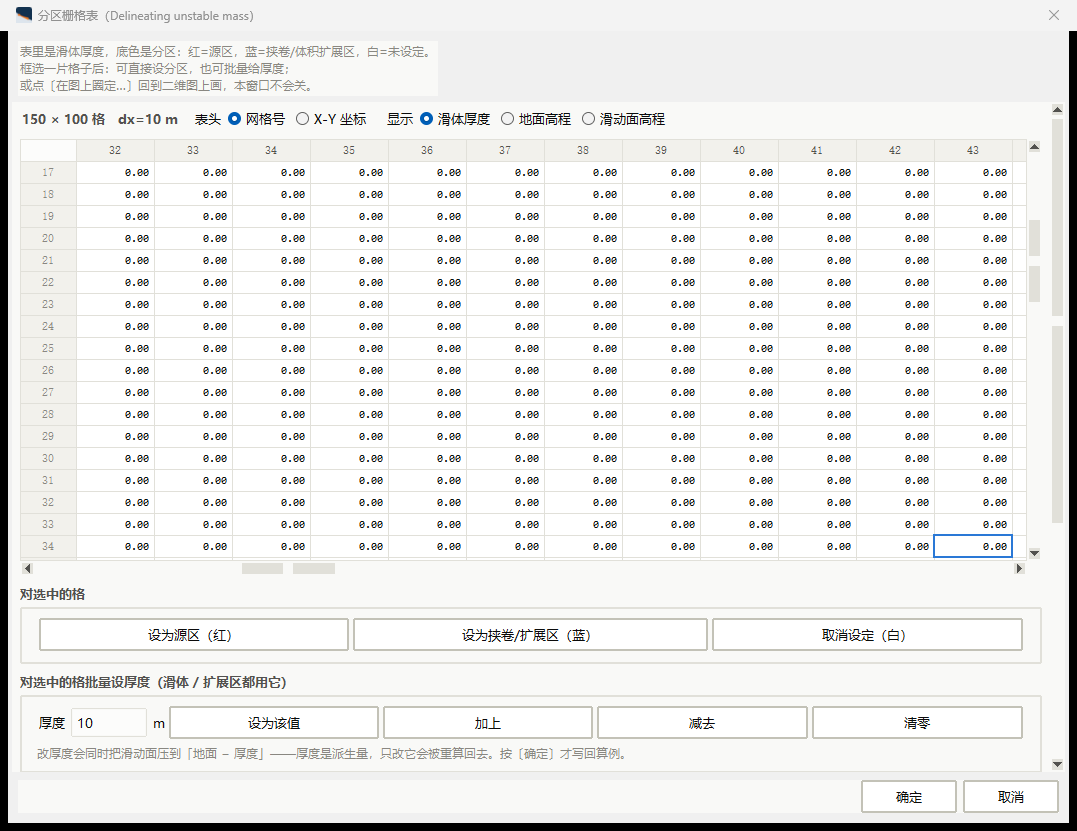1077x831 pixels.
Task: Click the 设为该值 button
Action: coord(274,722)
